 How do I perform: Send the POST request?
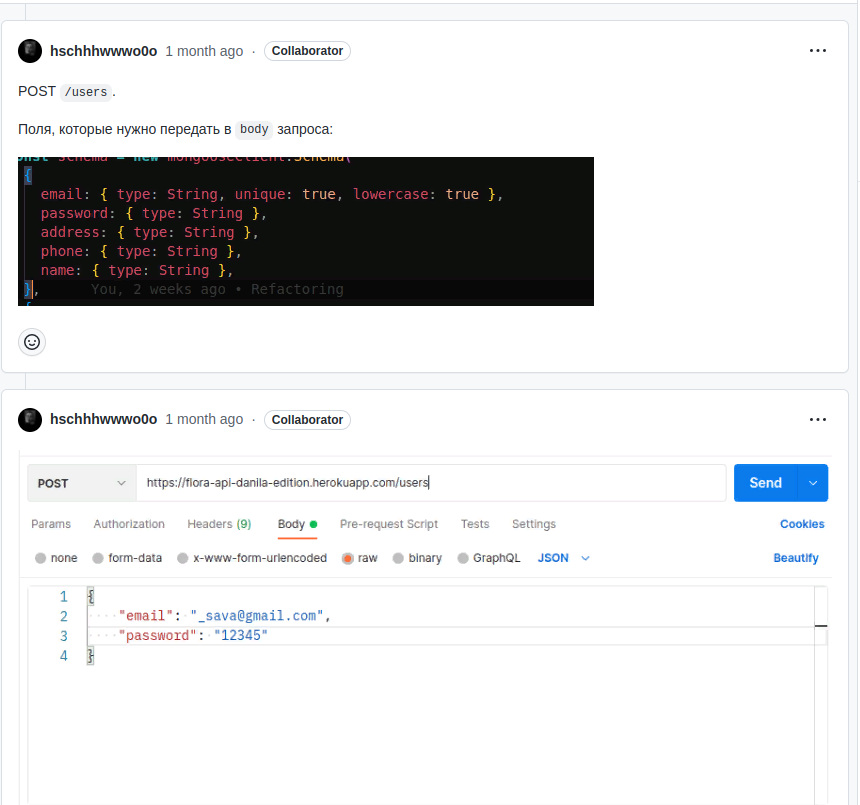pyautogui.click(x=765, y=482)
